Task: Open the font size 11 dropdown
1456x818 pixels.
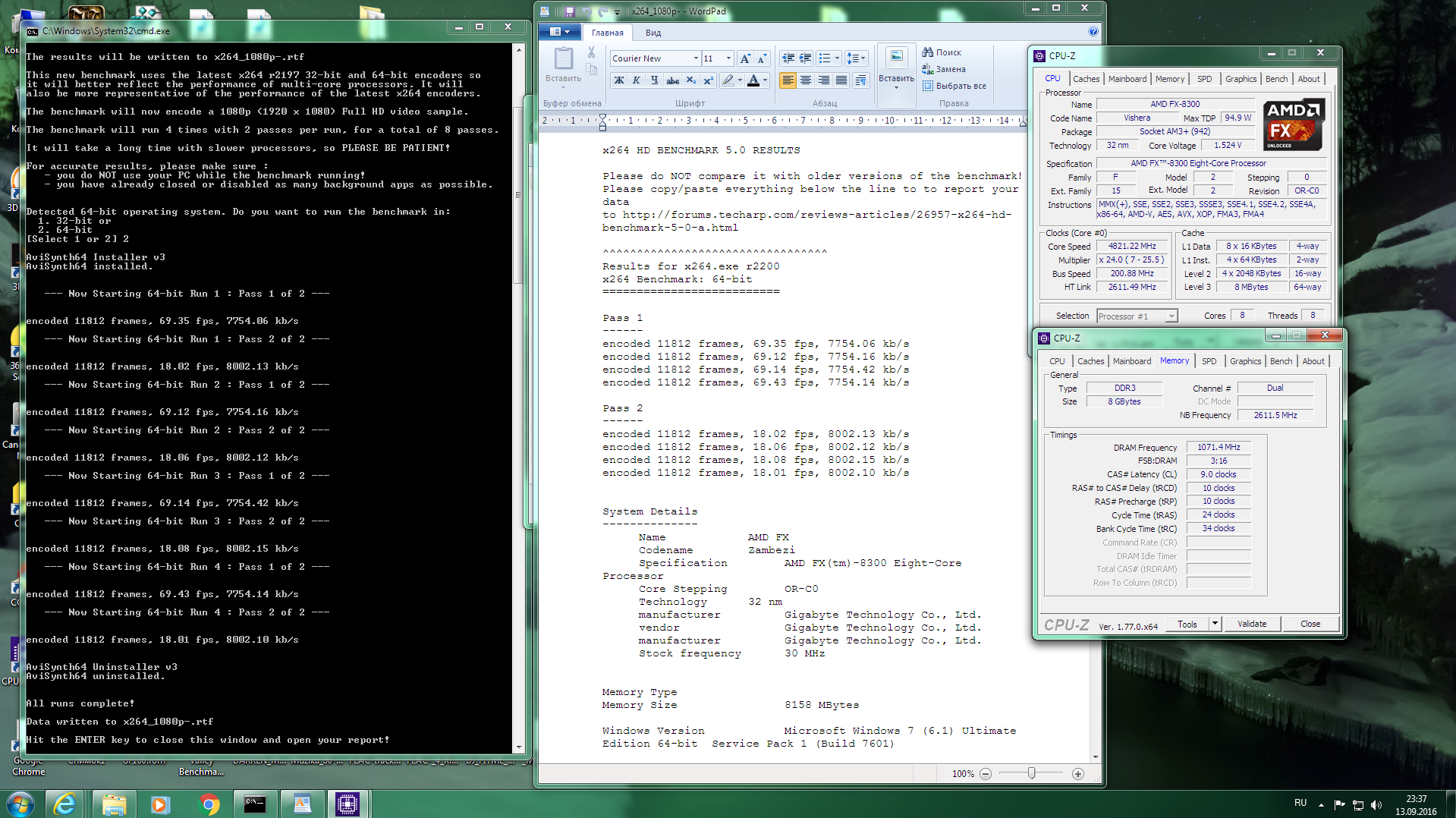Action: [x=728, y=58]
